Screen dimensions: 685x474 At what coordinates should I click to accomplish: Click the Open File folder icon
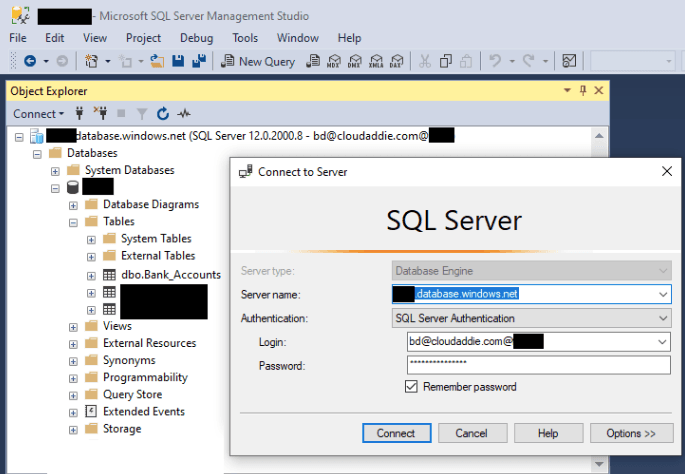[x=157, y=61]
